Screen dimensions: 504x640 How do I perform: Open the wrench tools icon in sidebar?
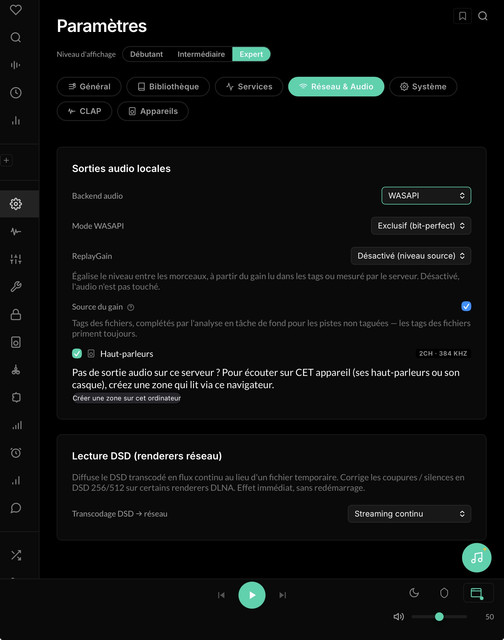click(x=16, y=287)
